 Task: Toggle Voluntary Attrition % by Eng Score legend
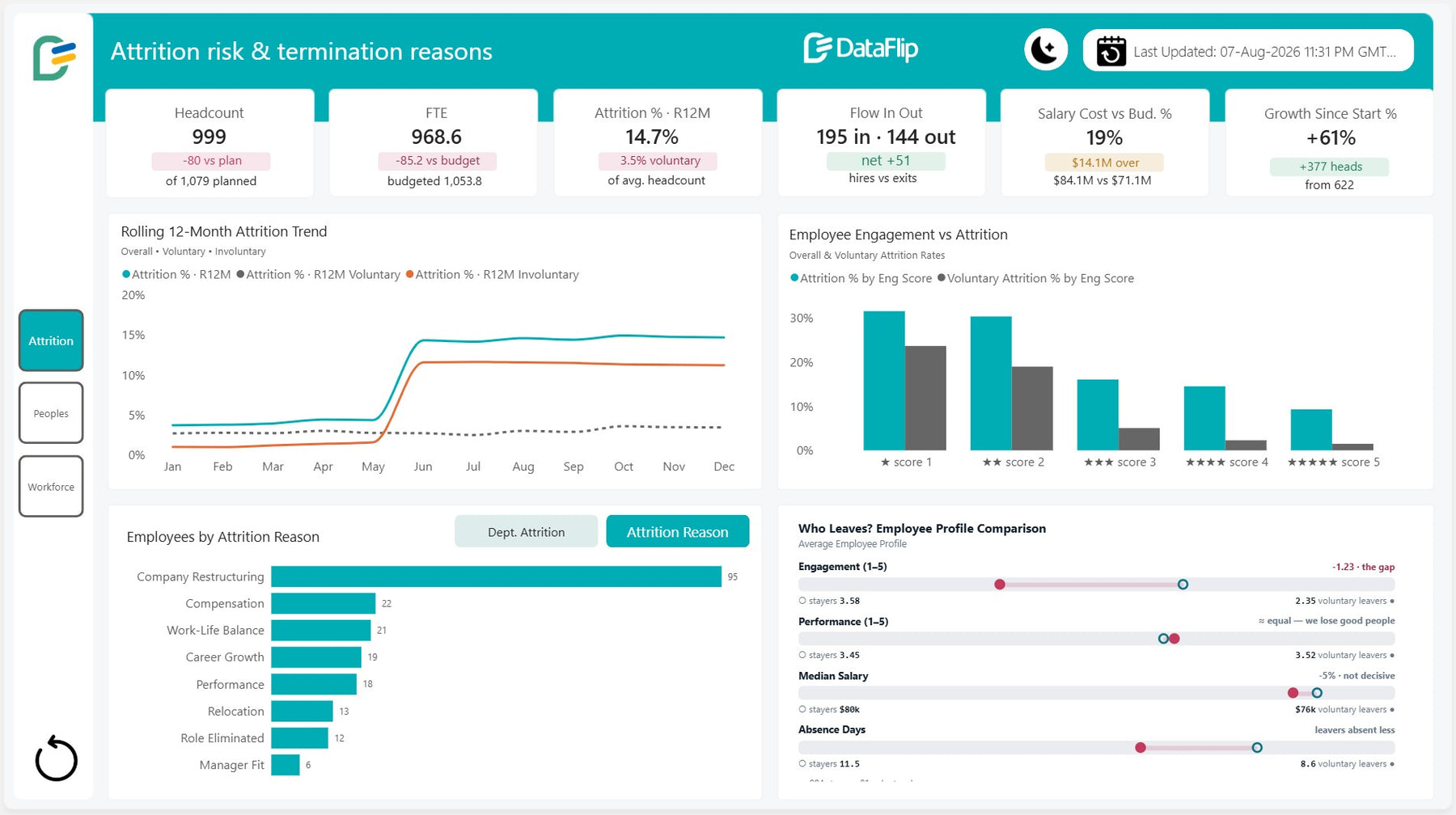(1035, 278)
